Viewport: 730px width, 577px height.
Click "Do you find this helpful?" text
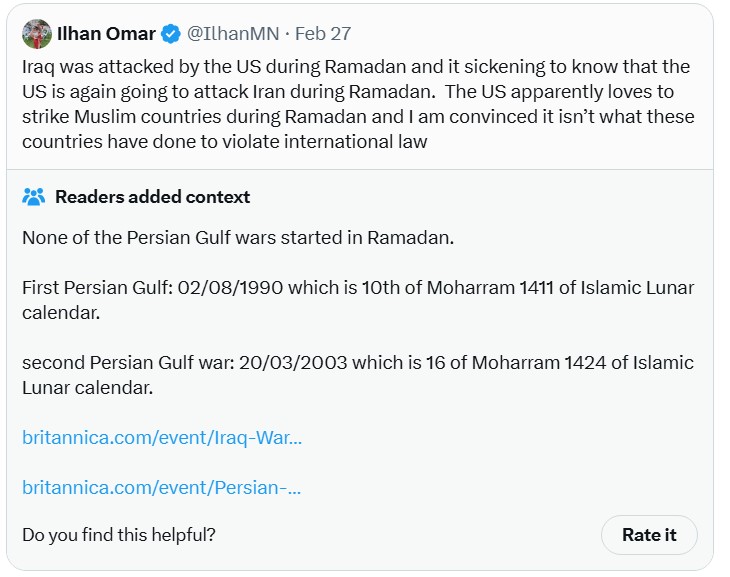coord(119,535)
